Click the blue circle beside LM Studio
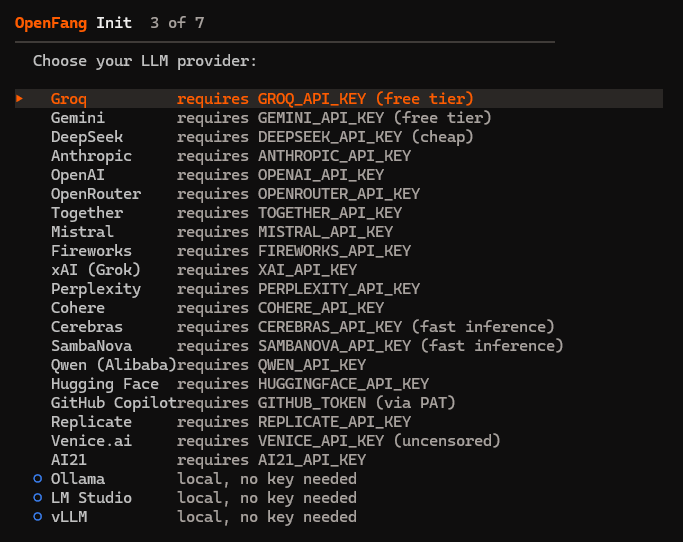 point(38,498)
